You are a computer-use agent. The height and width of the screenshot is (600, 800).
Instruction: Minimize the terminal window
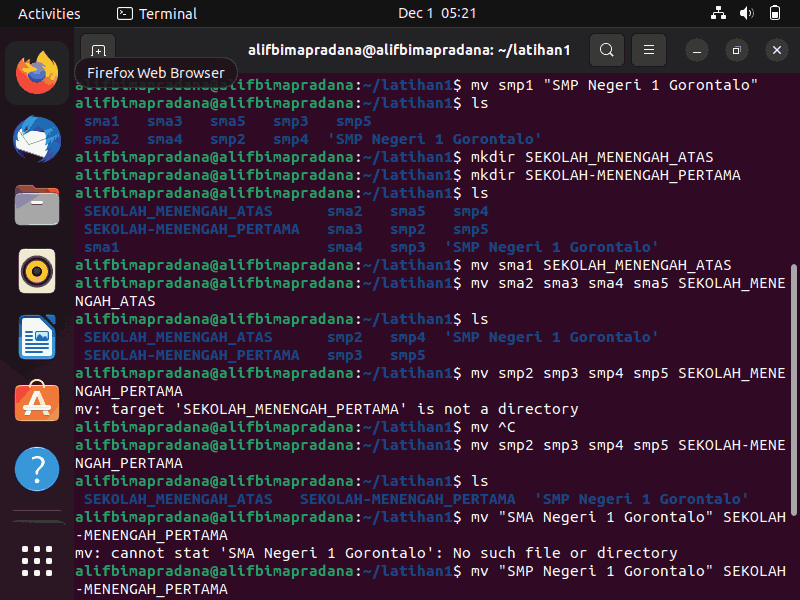click(x=696, y=51)
